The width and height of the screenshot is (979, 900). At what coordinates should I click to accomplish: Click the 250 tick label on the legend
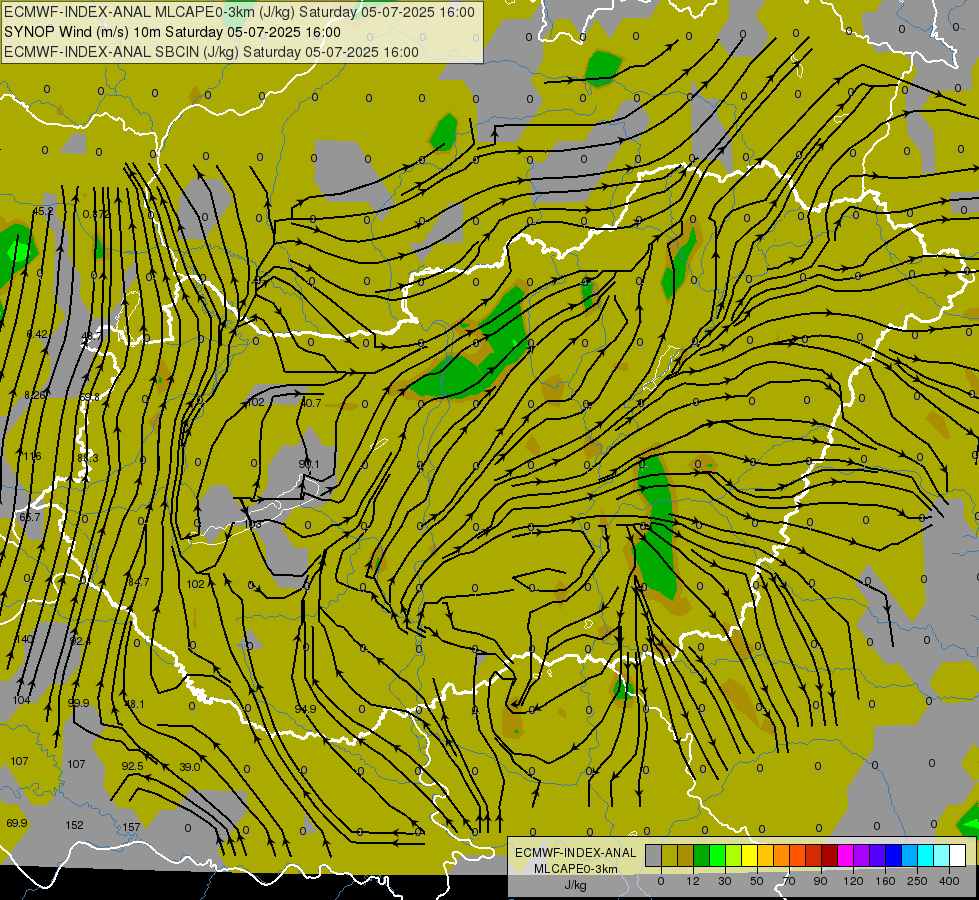tap(917, 881)
